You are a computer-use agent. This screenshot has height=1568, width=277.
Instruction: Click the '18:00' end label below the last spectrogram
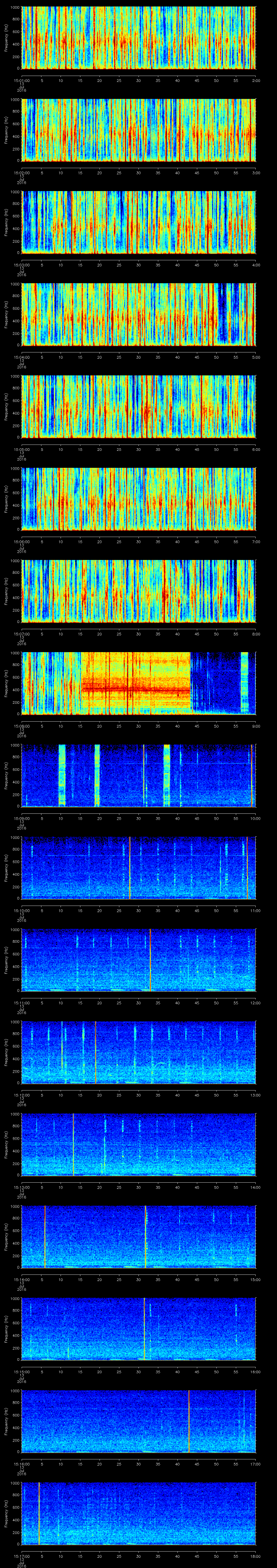(x=255, y=1555)
